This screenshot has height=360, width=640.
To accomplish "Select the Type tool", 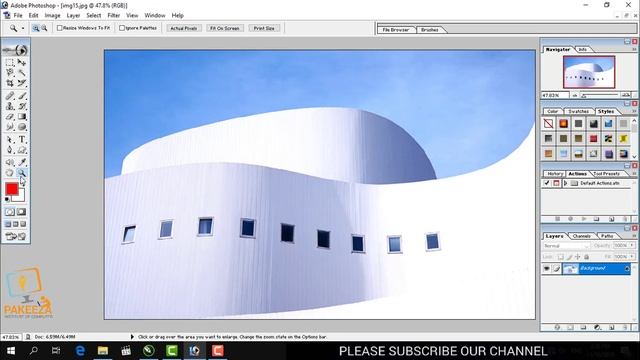I will (22, 140).
